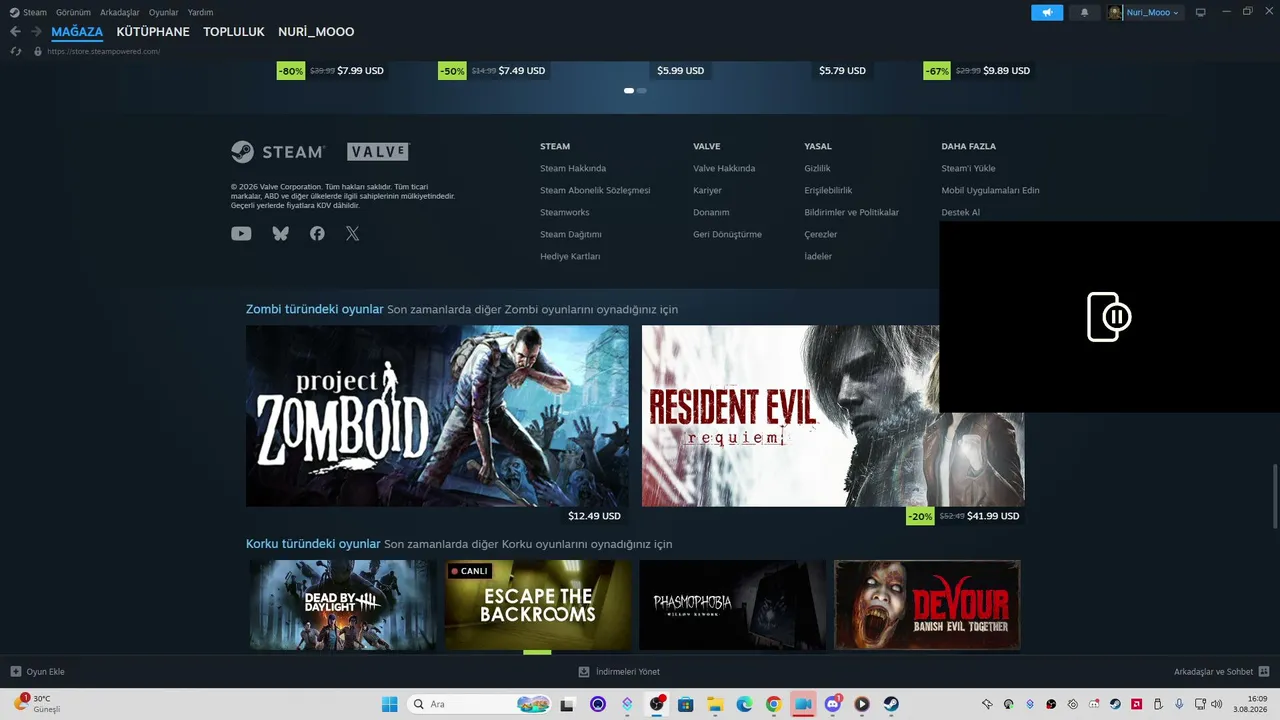Click İndirmeleri Yönet at the bottom
1280x720 pixels.
(x=619, y=672)
